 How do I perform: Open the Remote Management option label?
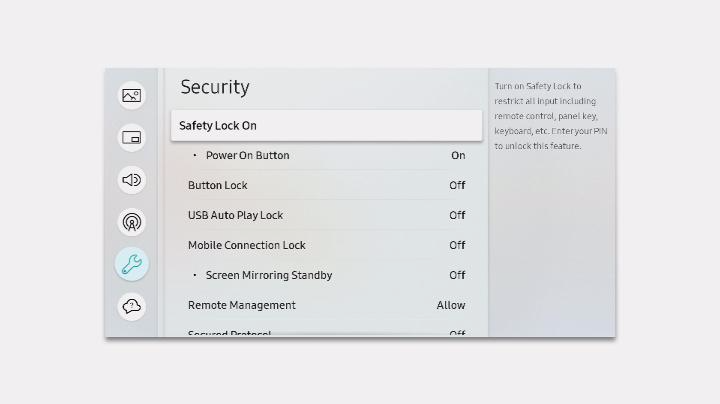(x=242, y=305)
